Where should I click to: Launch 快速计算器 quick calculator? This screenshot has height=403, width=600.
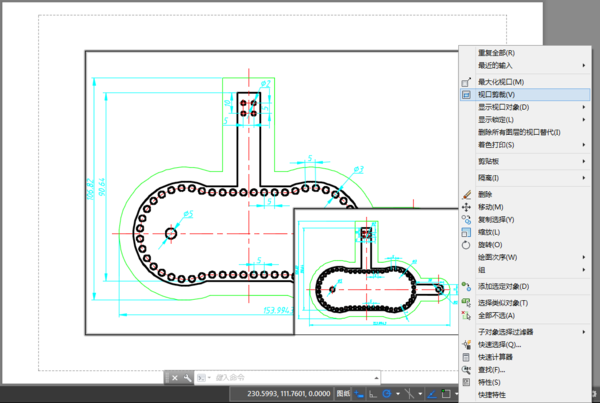pyautogui.click(x=498, y=356)
